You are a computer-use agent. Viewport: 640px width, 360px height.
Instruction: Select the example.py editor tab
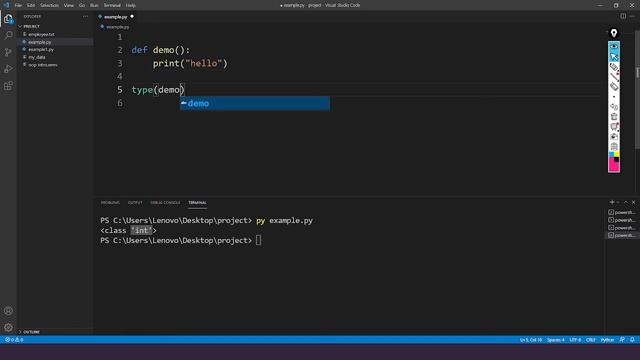point(116,17)
